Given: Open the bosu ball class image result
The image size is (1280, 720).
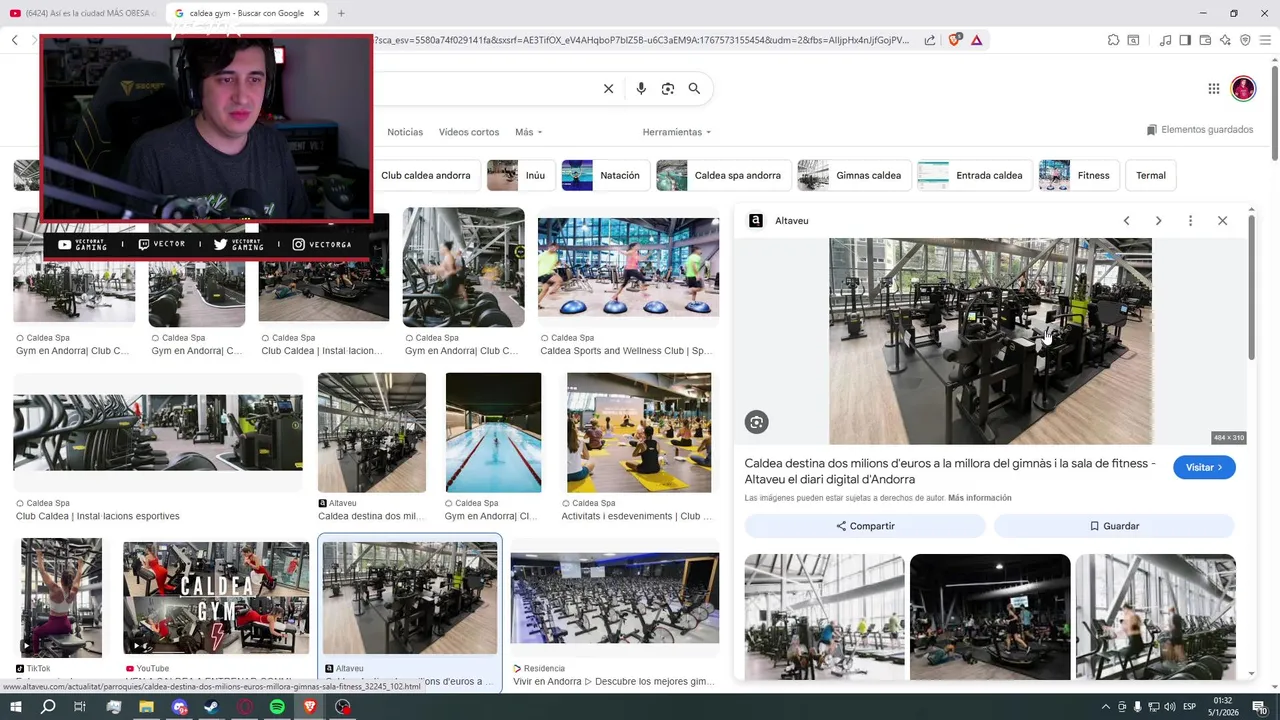Looking at the screenshot, I should [628, 267].
